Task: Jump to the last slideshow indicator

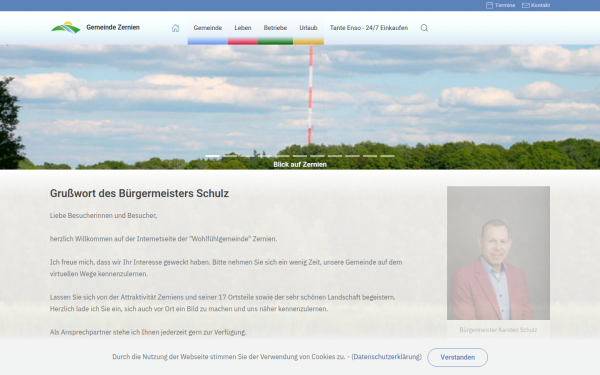Action: 387,156
